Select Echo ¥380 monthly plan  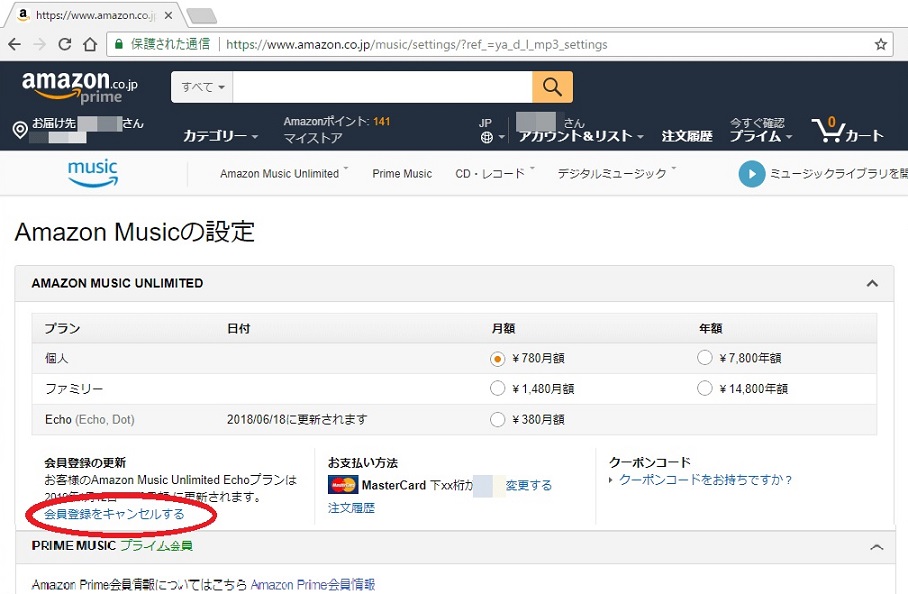tap(497, 419)
